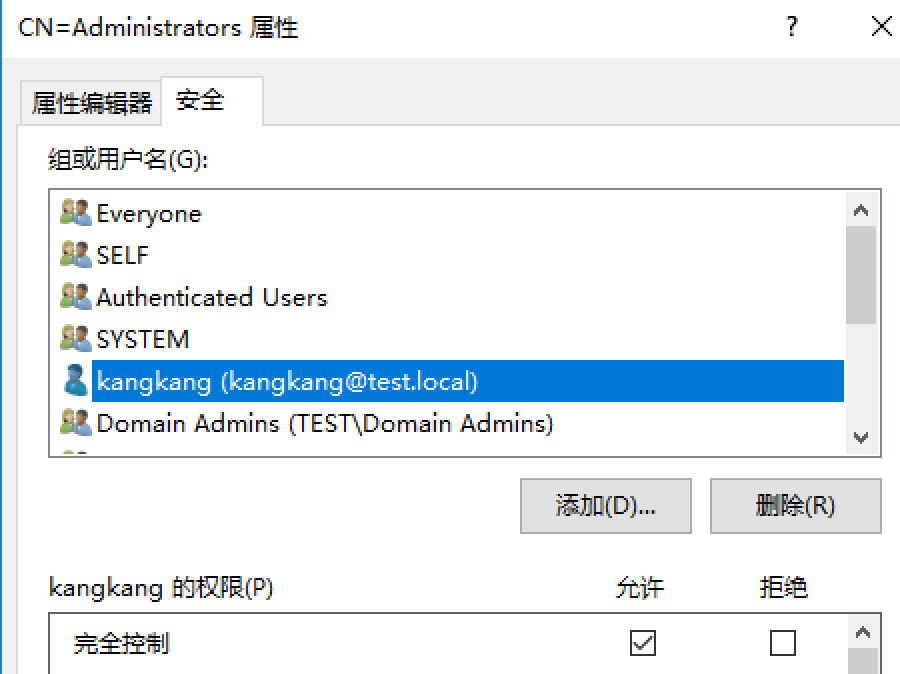Click the help question mark icon
This screenshot has height=674, width=900.
click(x=792, y=27)
